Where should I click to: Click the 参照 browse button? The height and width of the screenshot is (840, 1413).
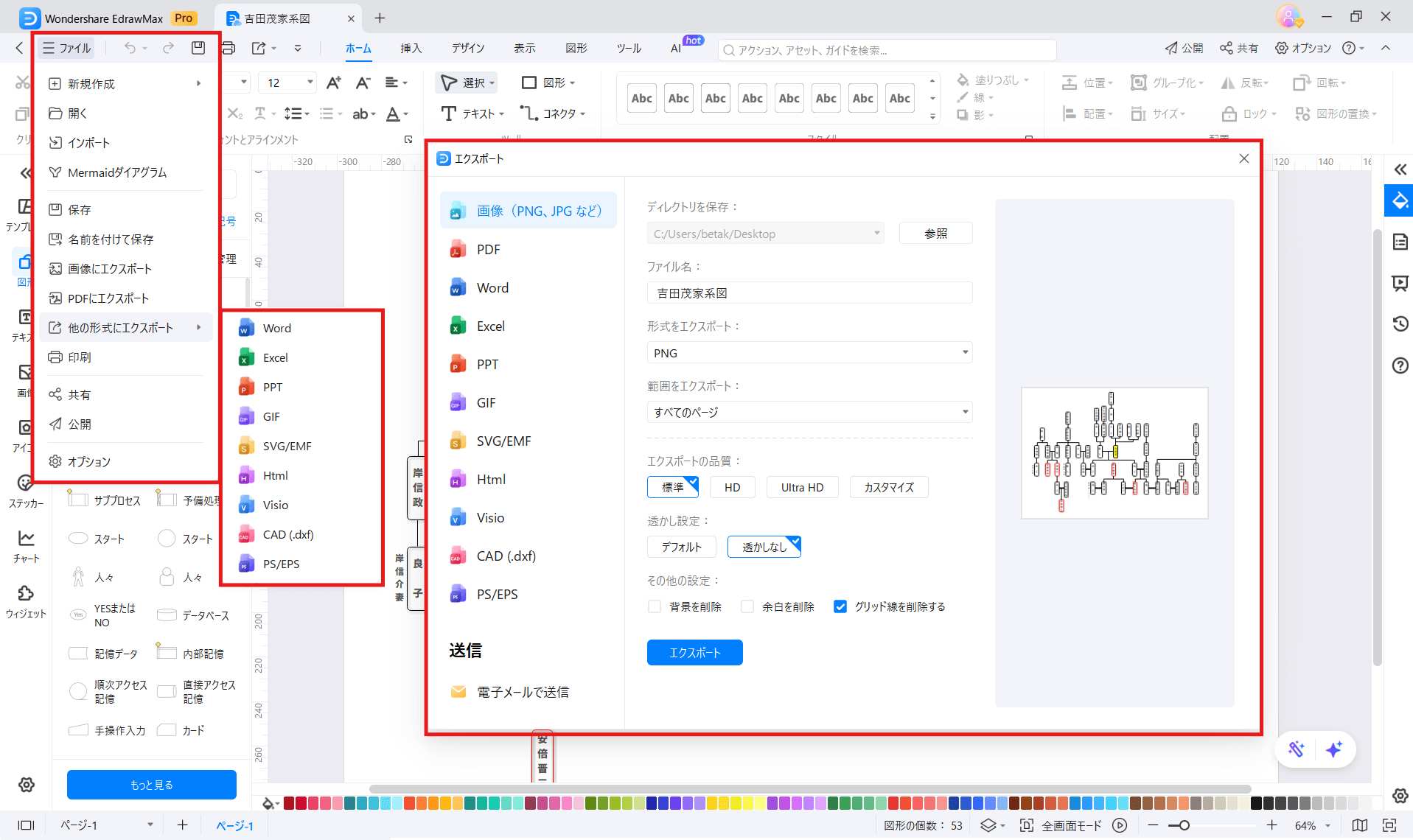pos(935,233)
